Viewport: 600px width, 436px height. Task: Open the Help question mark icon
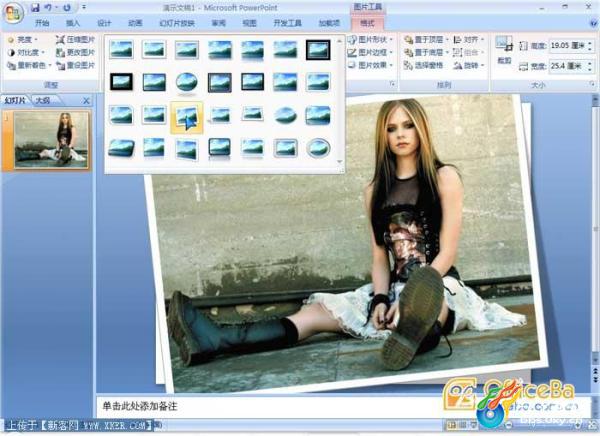click(x=593, y=23)
